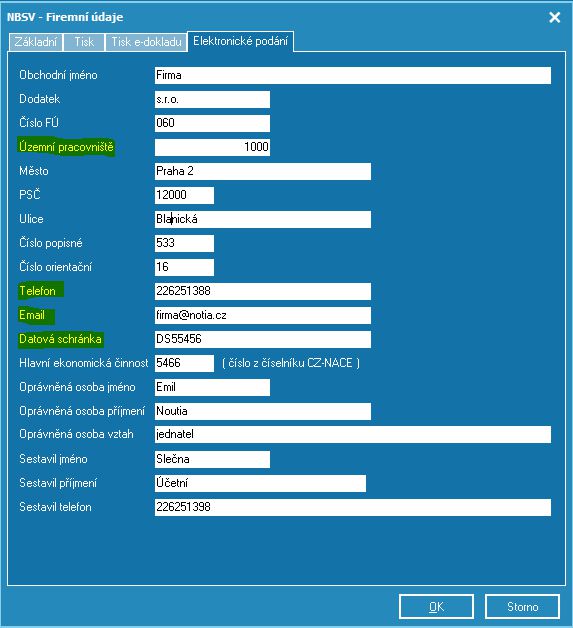
Task: Cancel with the Storno button
Action: [x=522, y=607]
